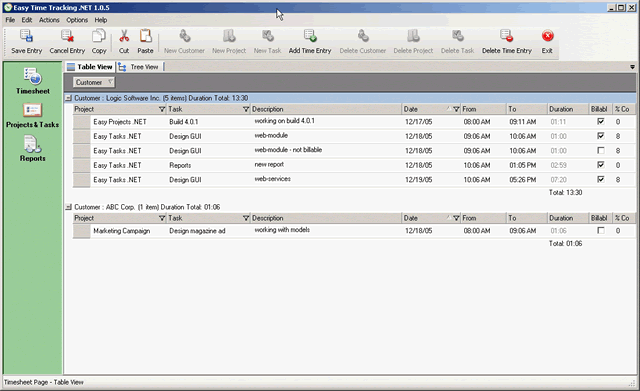Switch to the Tree View tab
The width and height of the screenshot is (640, 391).
coord(140,67)
